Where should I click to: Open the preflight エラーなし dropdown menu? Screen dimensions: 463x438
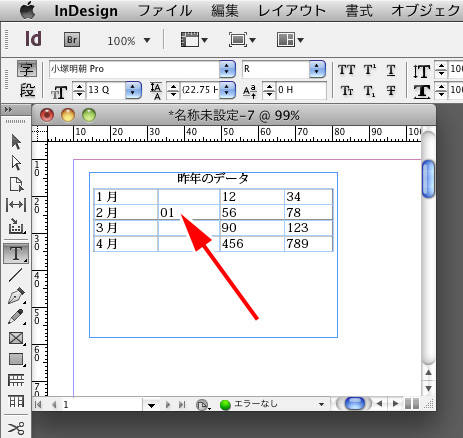coord(321,405)
